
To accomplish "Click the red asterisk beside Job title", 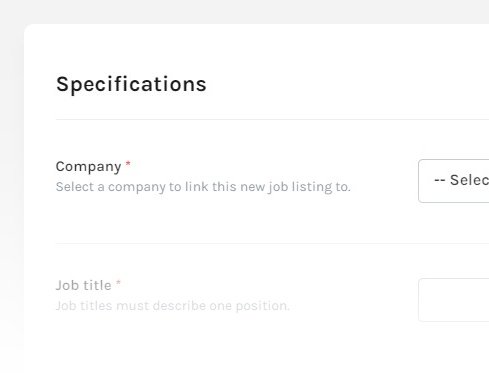I will click(x=118, y=283).
